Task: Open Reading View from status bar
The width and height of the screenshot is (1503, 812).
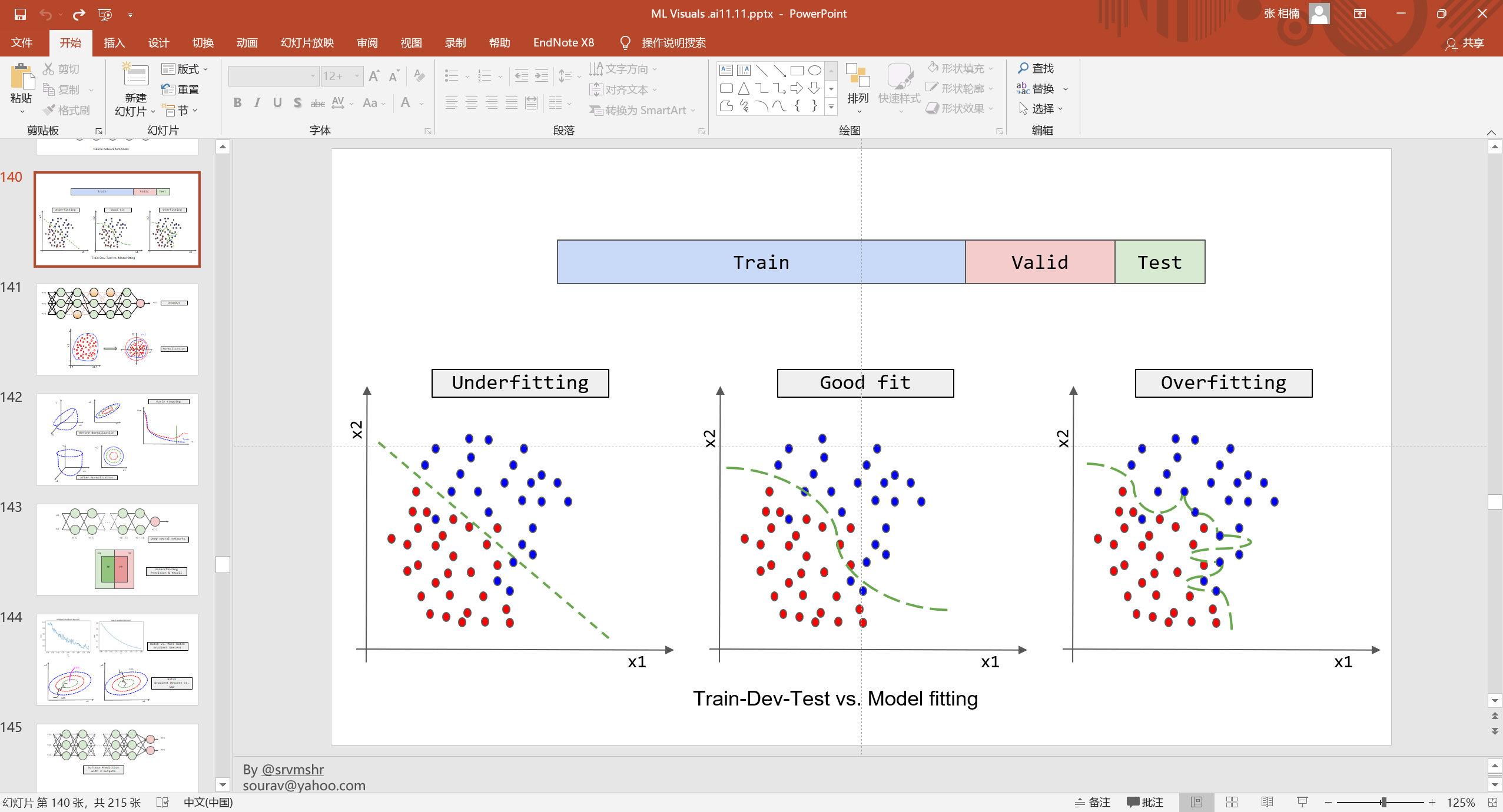Action: click(1267, 802)
